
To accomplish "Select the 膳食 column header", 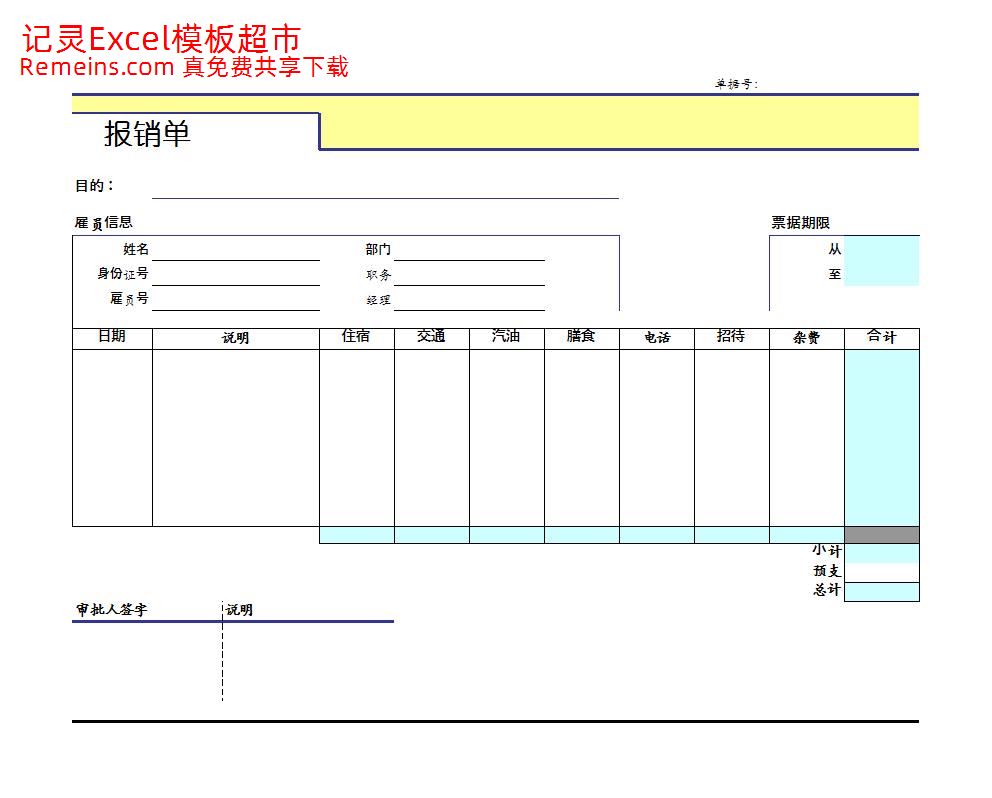I will coord(582,339).
